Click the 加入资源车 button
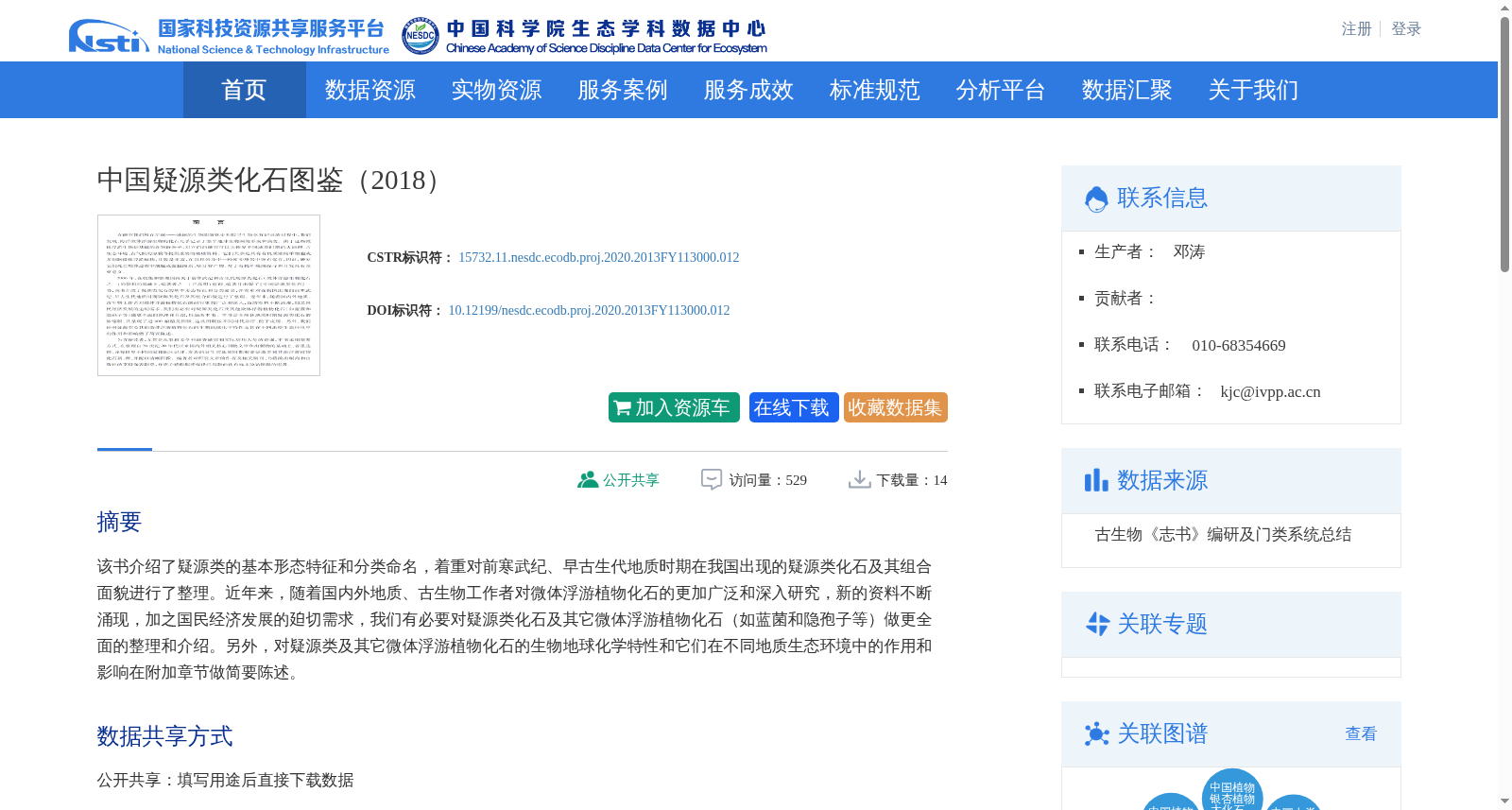Screen dimensions: 1512x810 [x=674, y=407]
